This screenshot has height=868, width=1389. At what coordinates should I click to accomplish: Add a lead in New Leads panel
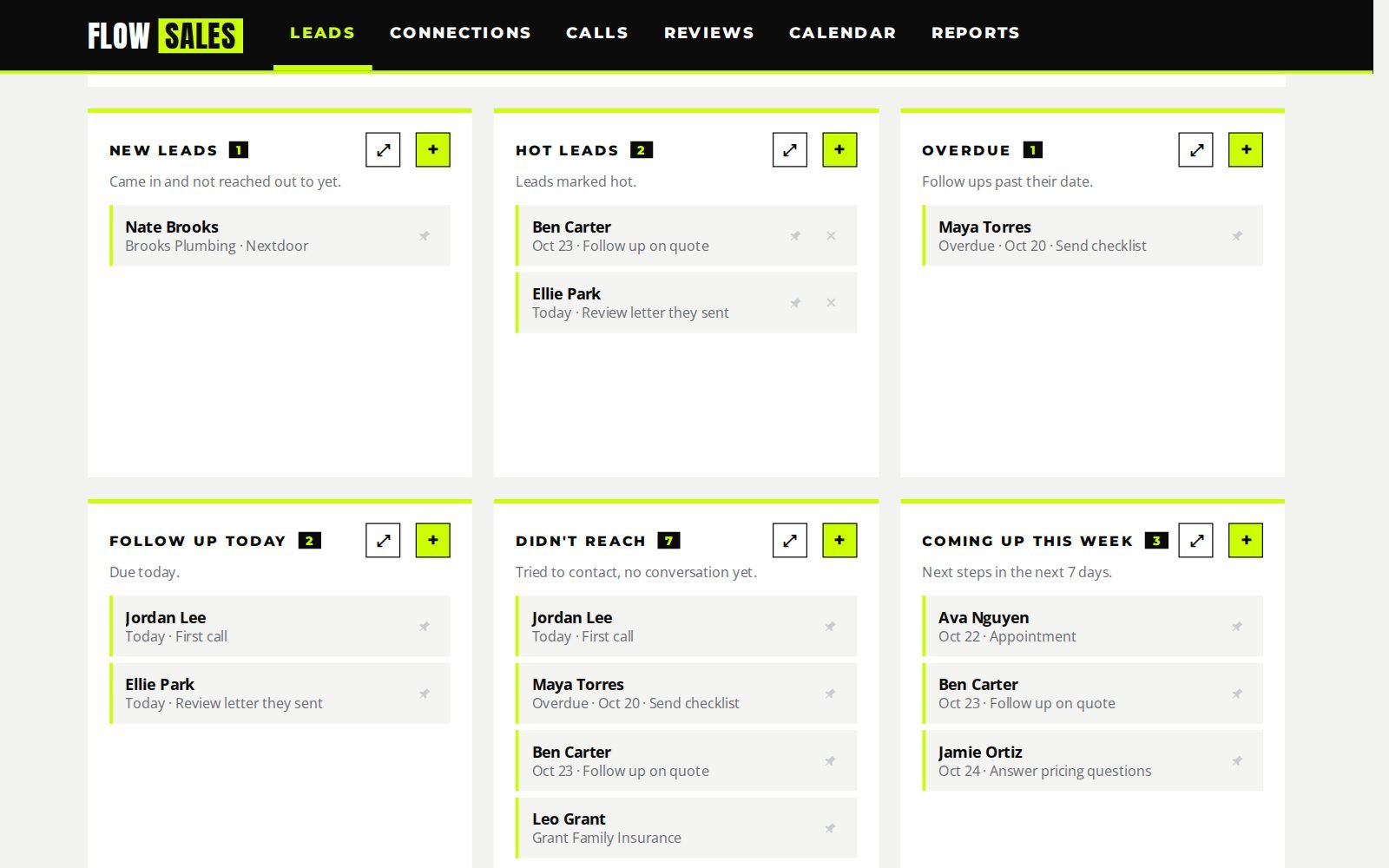click(x=432, y=149)
